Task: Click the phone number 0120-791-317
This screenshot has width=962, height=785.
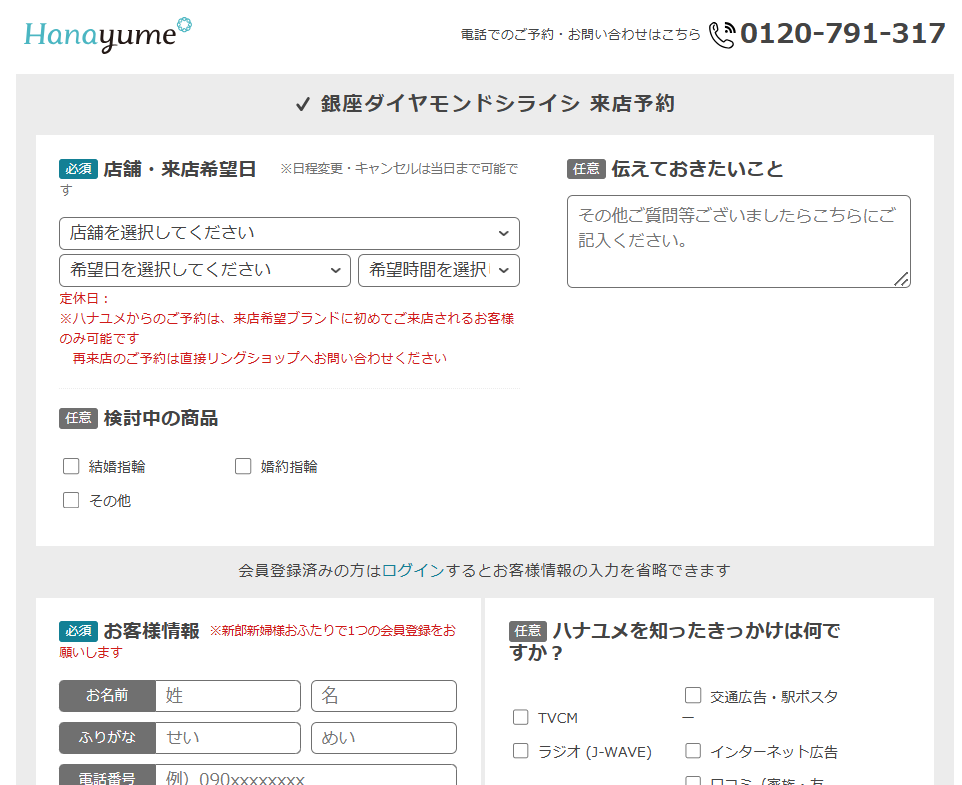Action: tap(842, 34)
